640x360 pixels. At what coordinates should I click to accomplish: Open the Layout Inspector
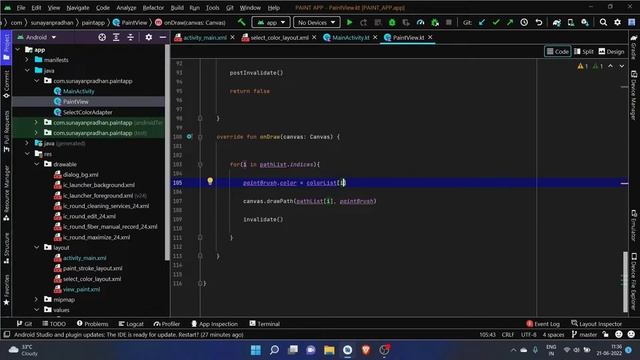(x=596, y=324)
